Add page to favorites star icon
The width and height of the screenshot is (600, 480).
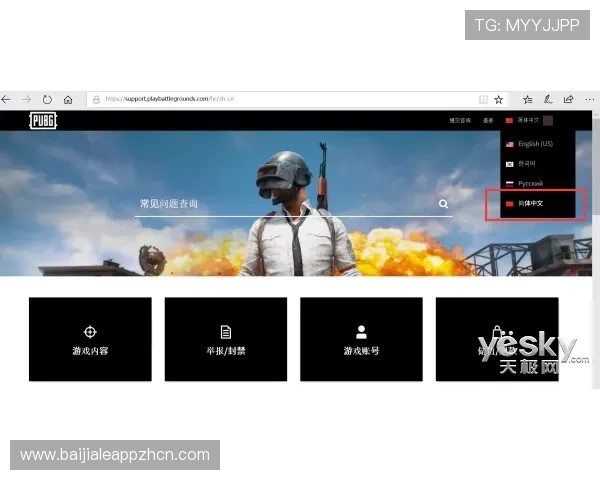[x=499, y=100]
